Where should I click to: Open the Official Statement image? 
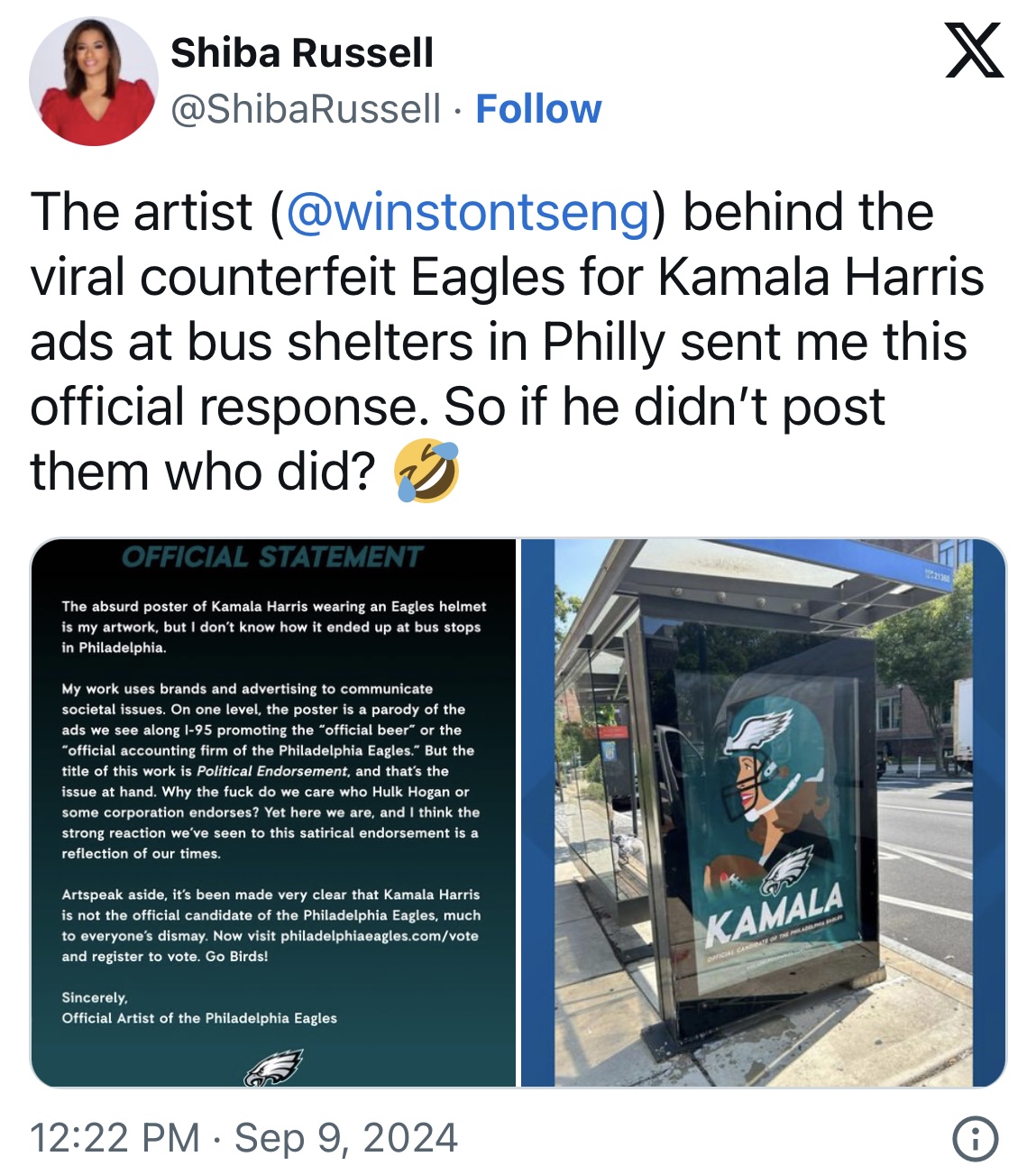coord(273,812)
